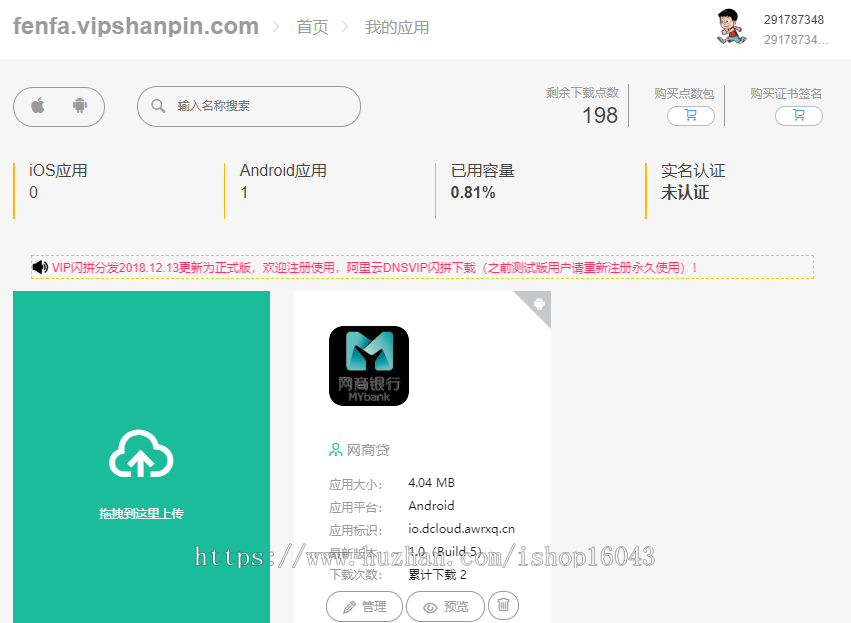Delete the app with the trash icon
The height and width of the screenshot is (623, 851).
click(x=503, y=604)
